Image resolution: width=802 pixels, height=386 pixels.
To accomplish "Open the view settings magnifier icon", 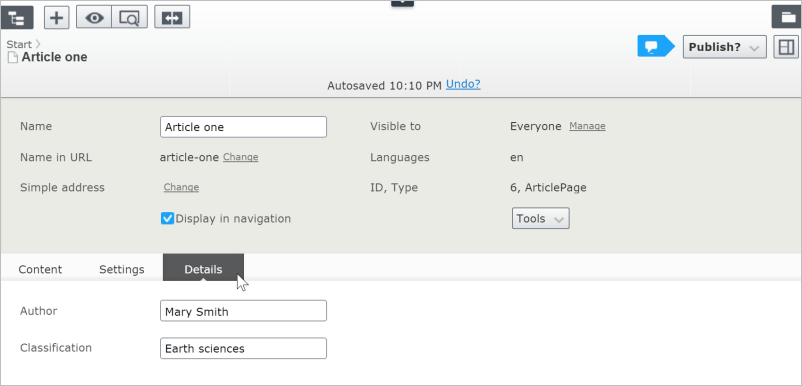I will [129, 17].
